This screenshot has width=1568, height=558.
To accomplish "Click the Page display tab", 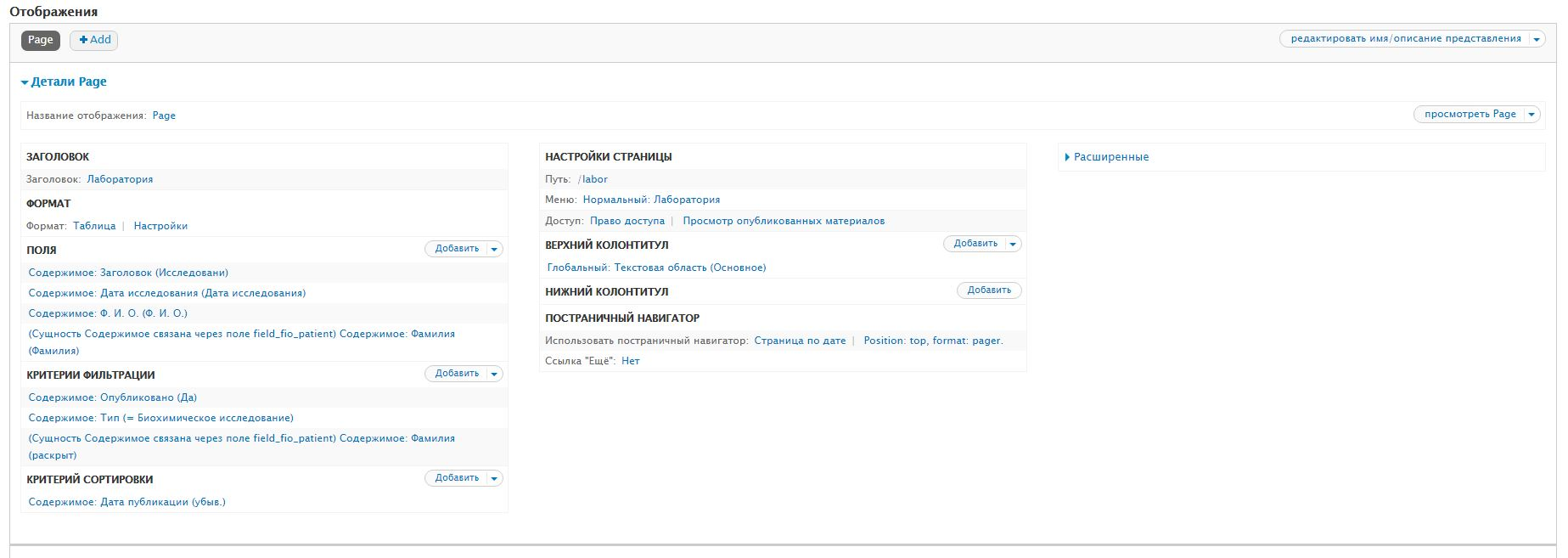I will [x=40, y=40].
